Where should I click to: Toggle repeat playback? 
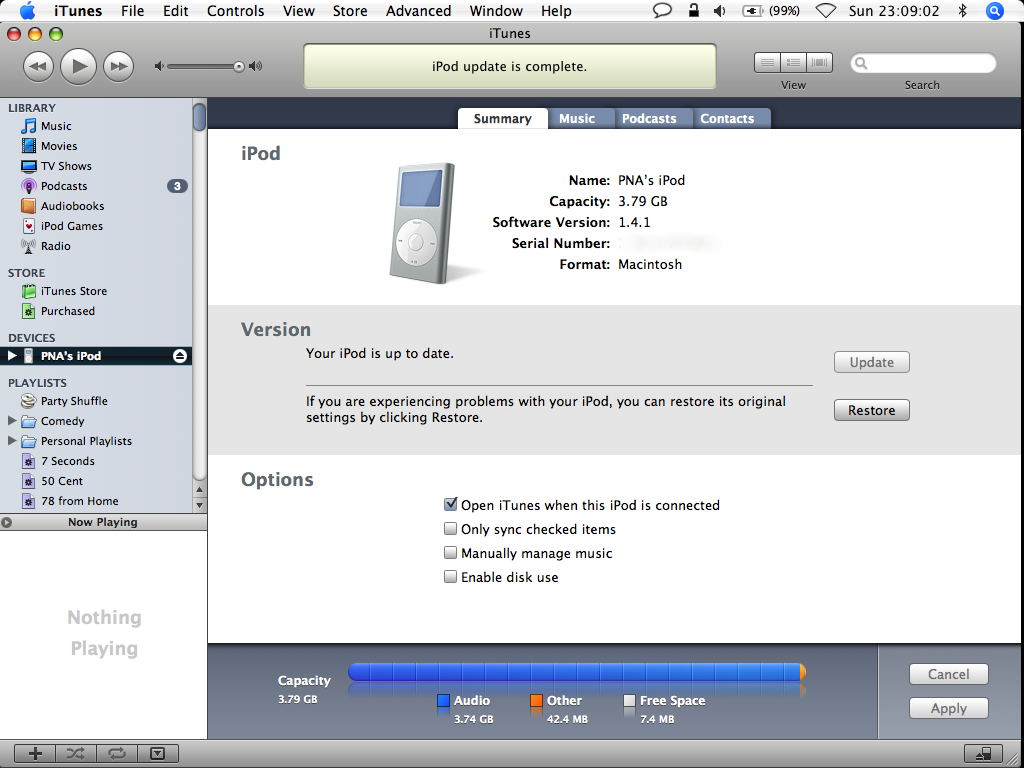click(117, 754)
